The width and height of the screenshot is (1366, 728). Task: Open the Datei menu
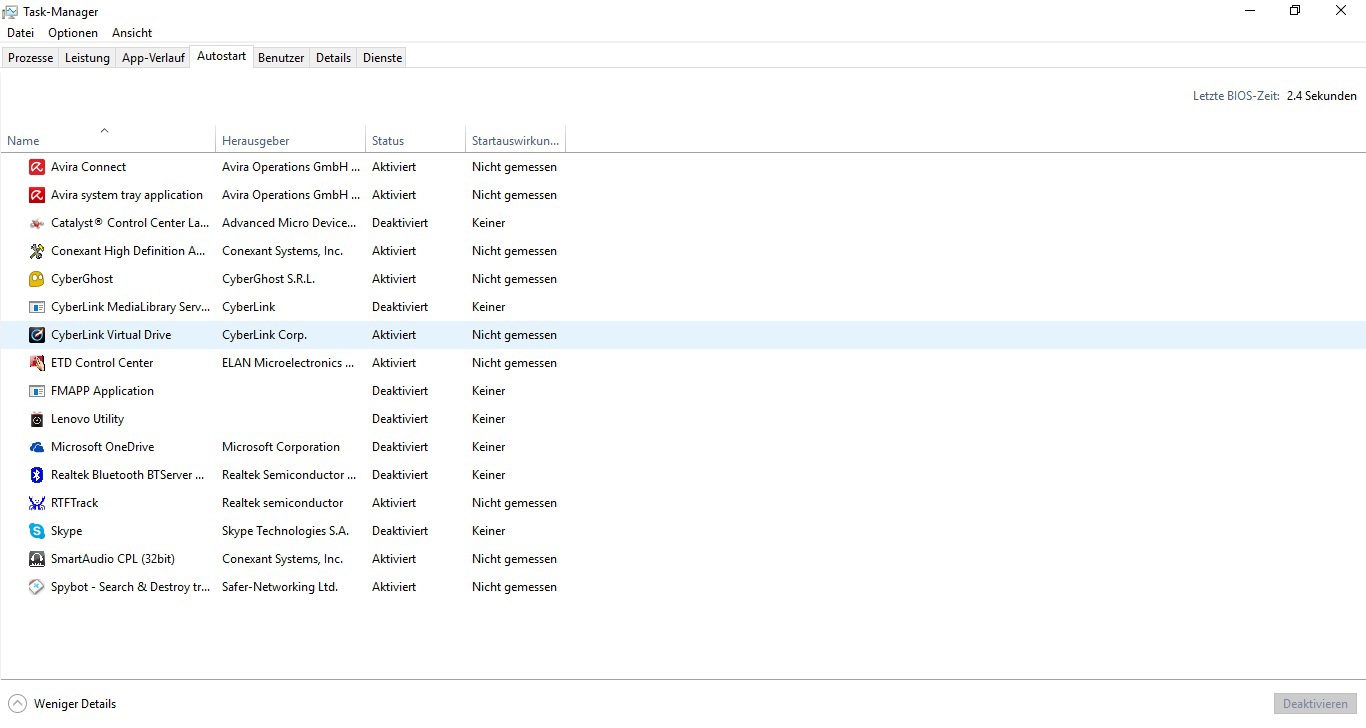pos(20,33)
